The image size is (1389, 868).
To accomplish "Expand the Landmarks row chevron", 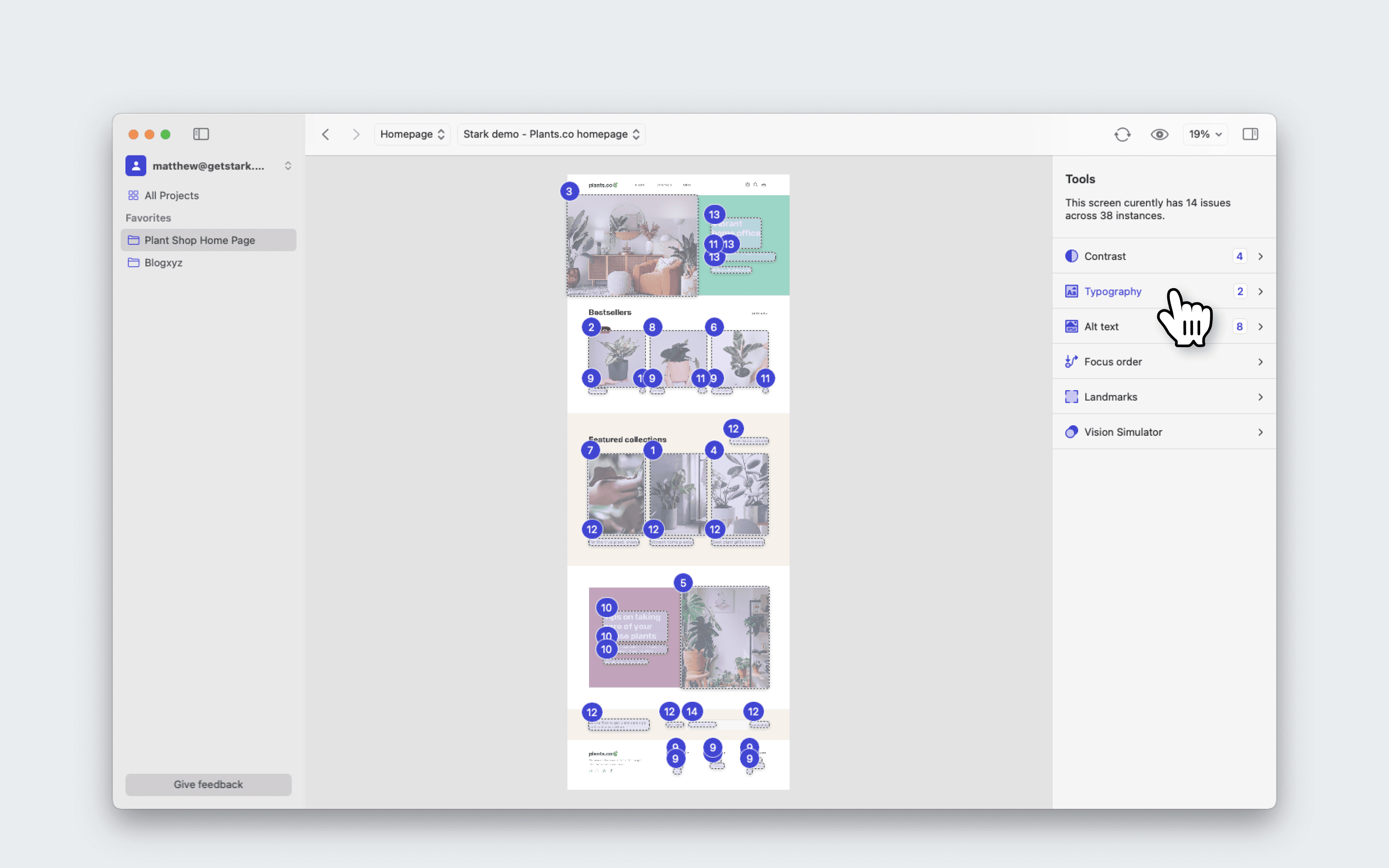I will pos(1261,397).
